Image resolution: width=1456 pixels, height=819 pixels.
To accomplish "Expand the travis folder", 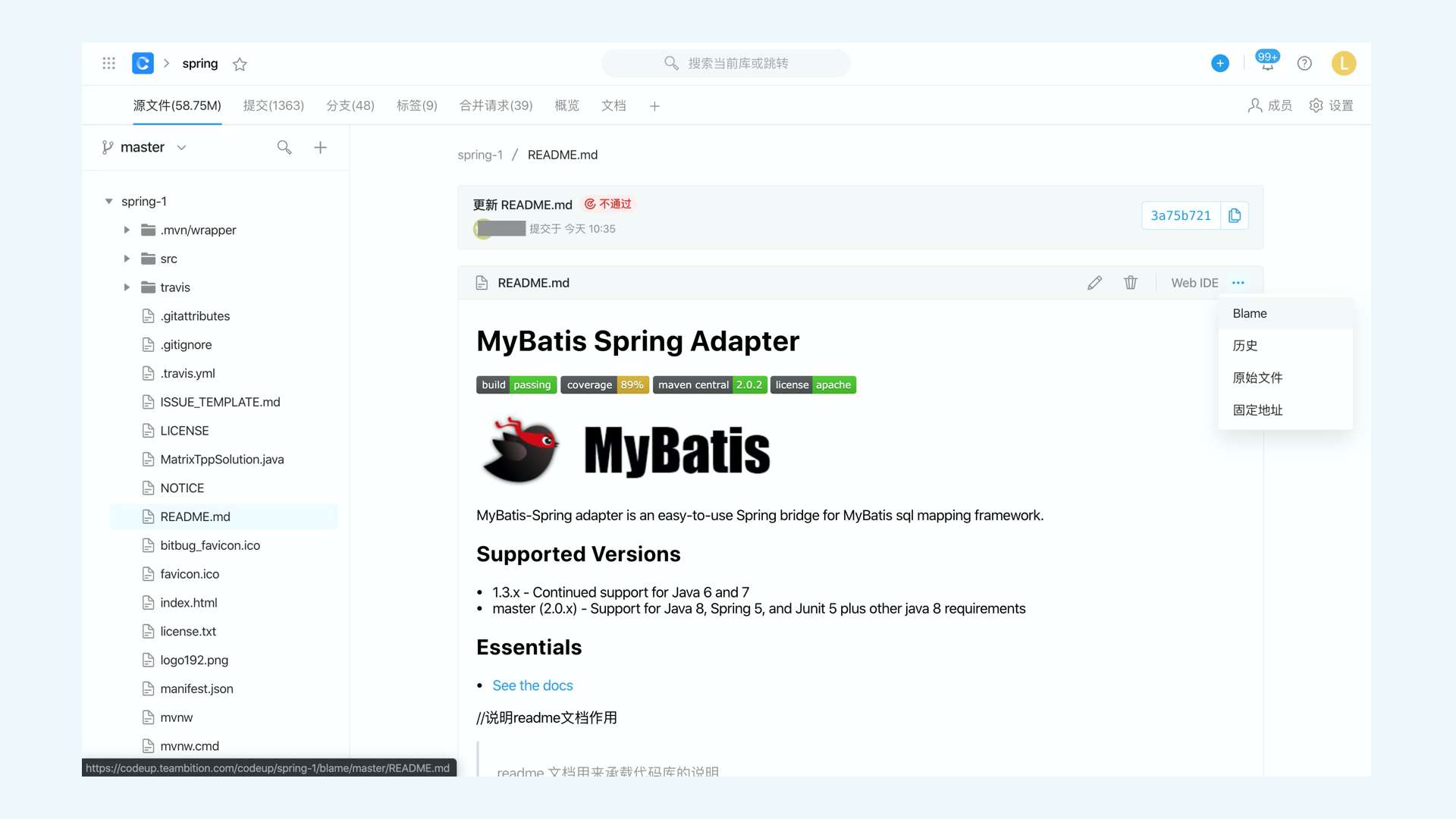I will coord(127,287).
